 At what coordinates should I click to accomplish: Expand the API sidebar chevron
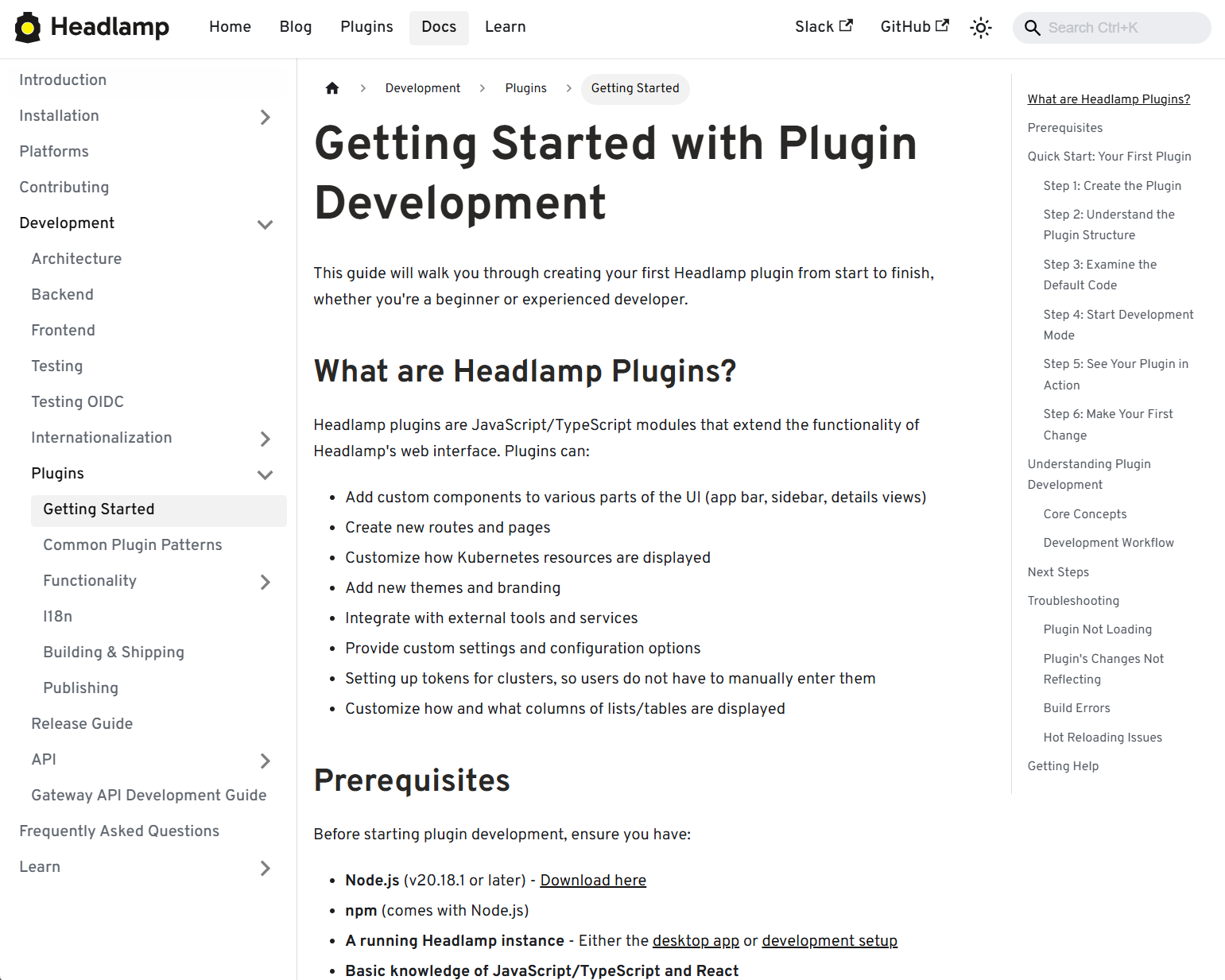click(x=266, y=761)
